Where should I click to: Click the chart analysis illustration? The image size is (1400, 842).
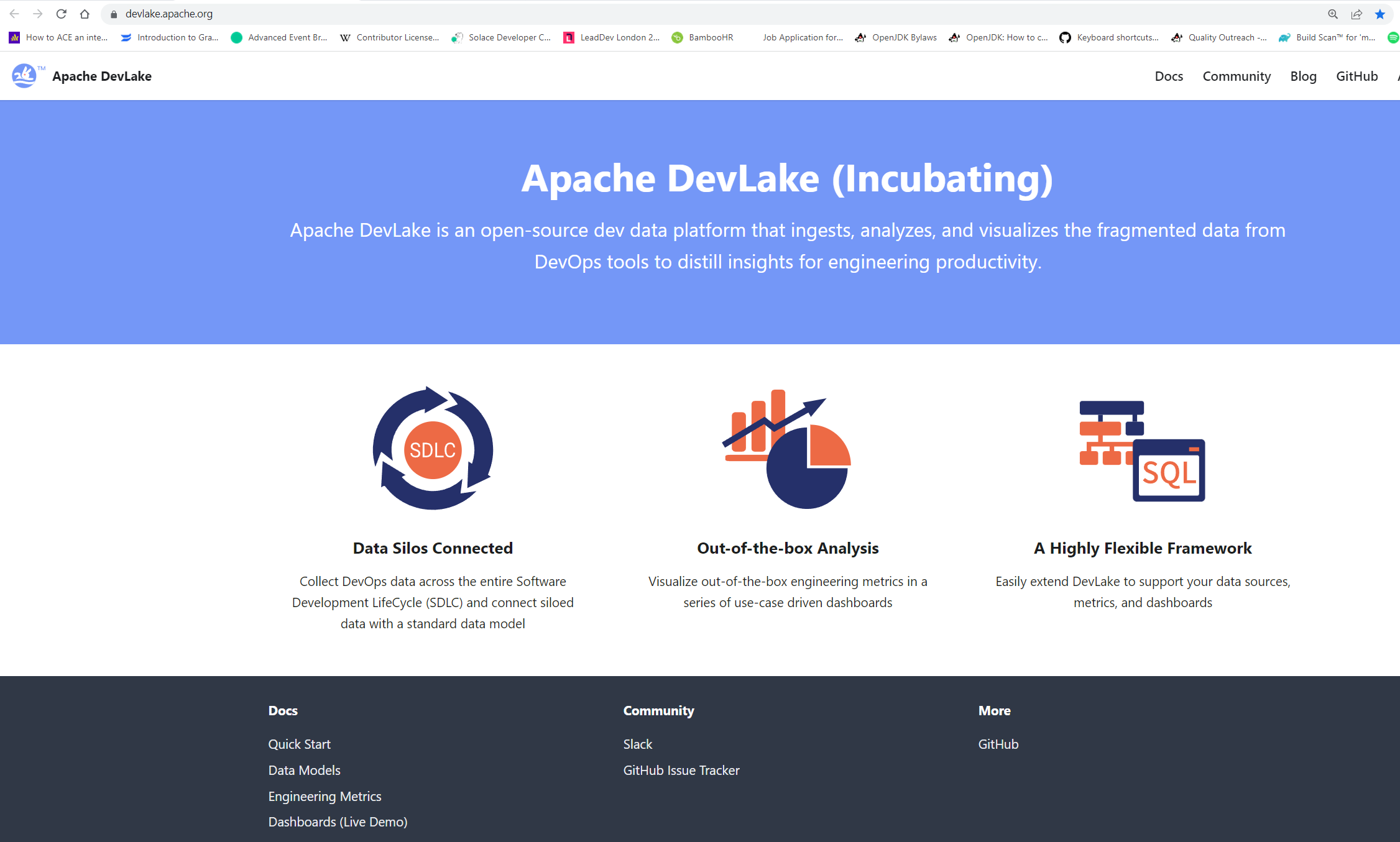[787, 449]
